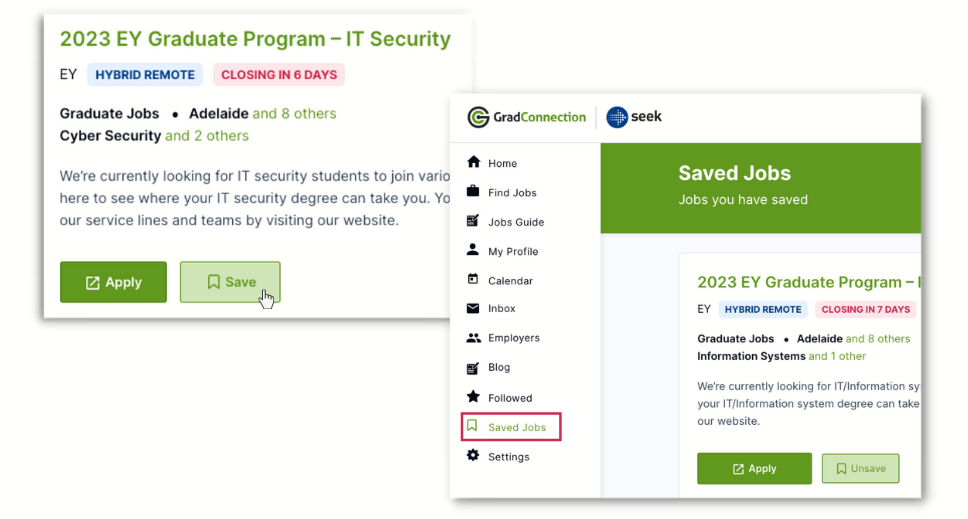This screenshot has width=968, height=519.
Task: Expand "and 2 others" after Cyber Security
Action: point(207,136)
